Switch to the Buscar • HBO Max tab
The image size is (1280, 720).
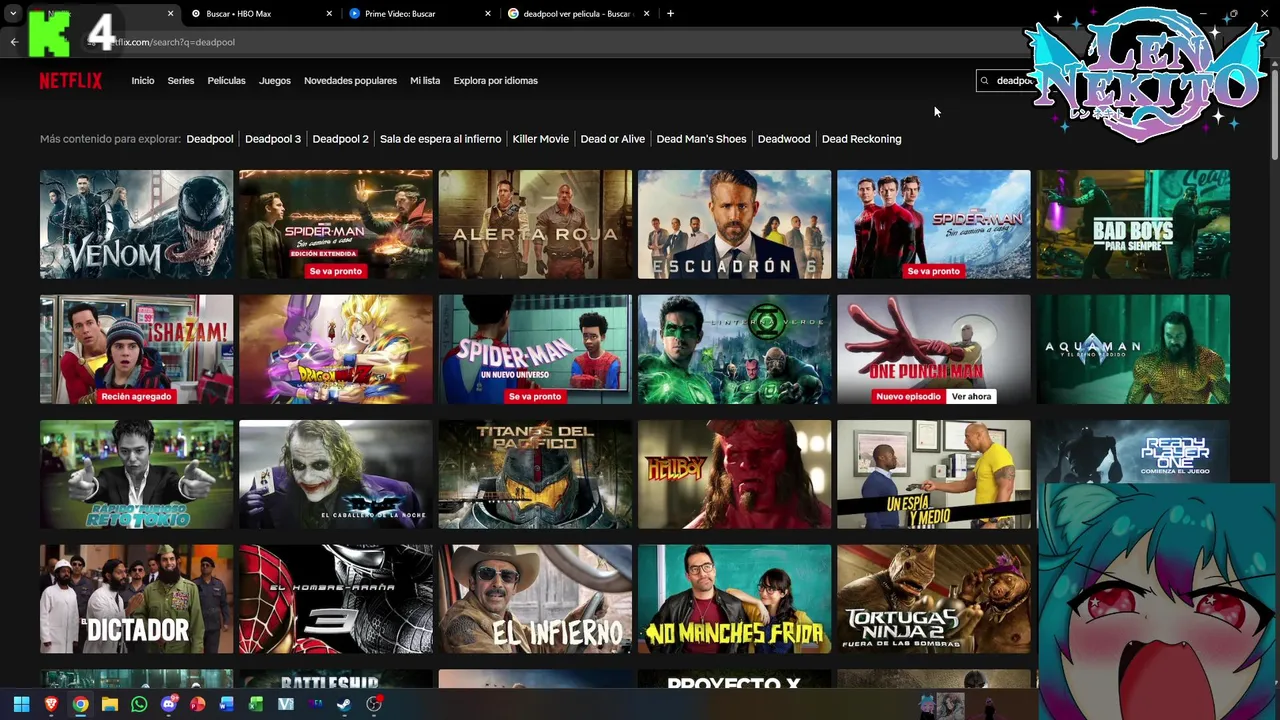click(x=262, y=14)
